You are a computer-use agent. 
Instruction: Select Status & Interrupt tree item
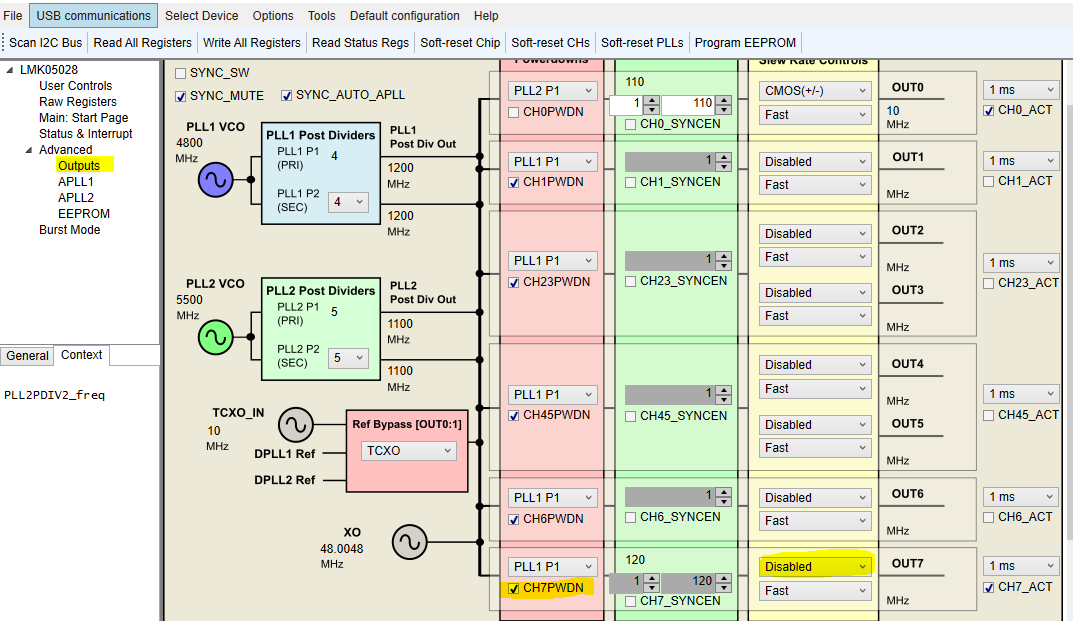(86, 134)
